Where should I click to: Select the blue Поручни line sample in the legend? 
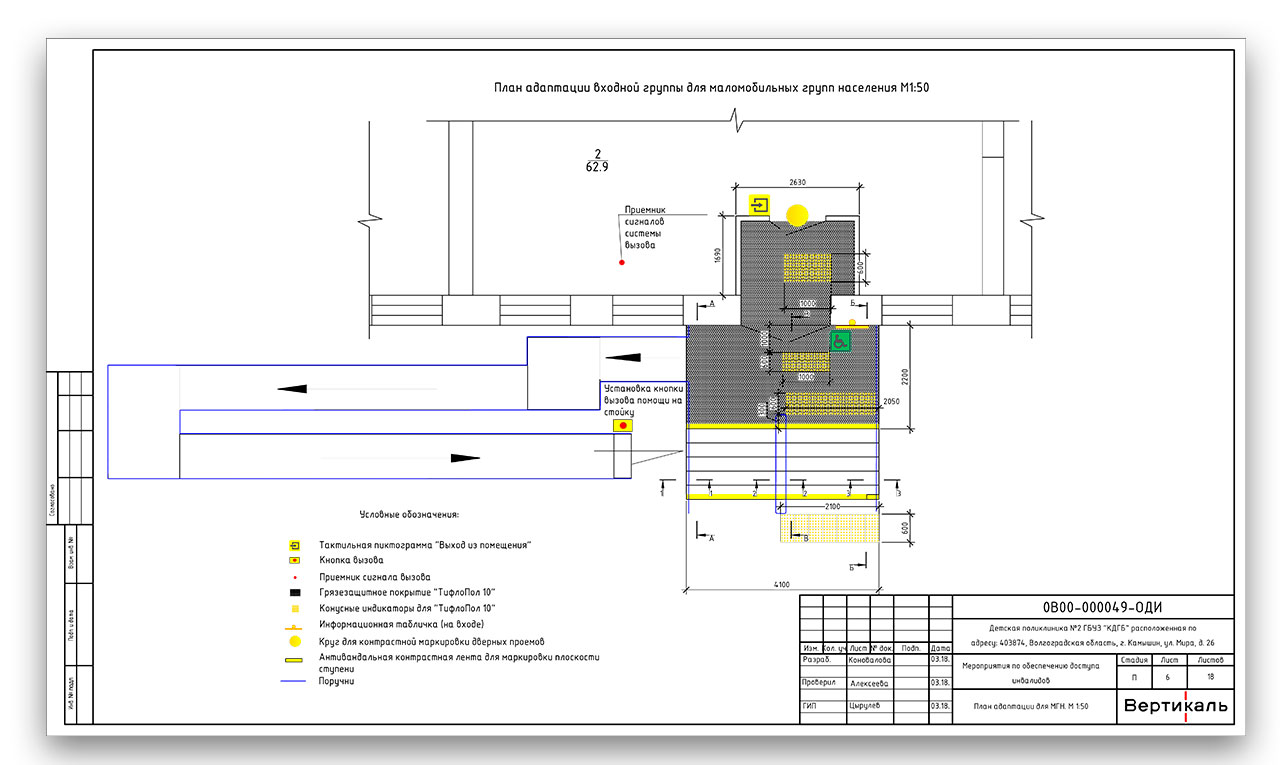coord(295,682)
